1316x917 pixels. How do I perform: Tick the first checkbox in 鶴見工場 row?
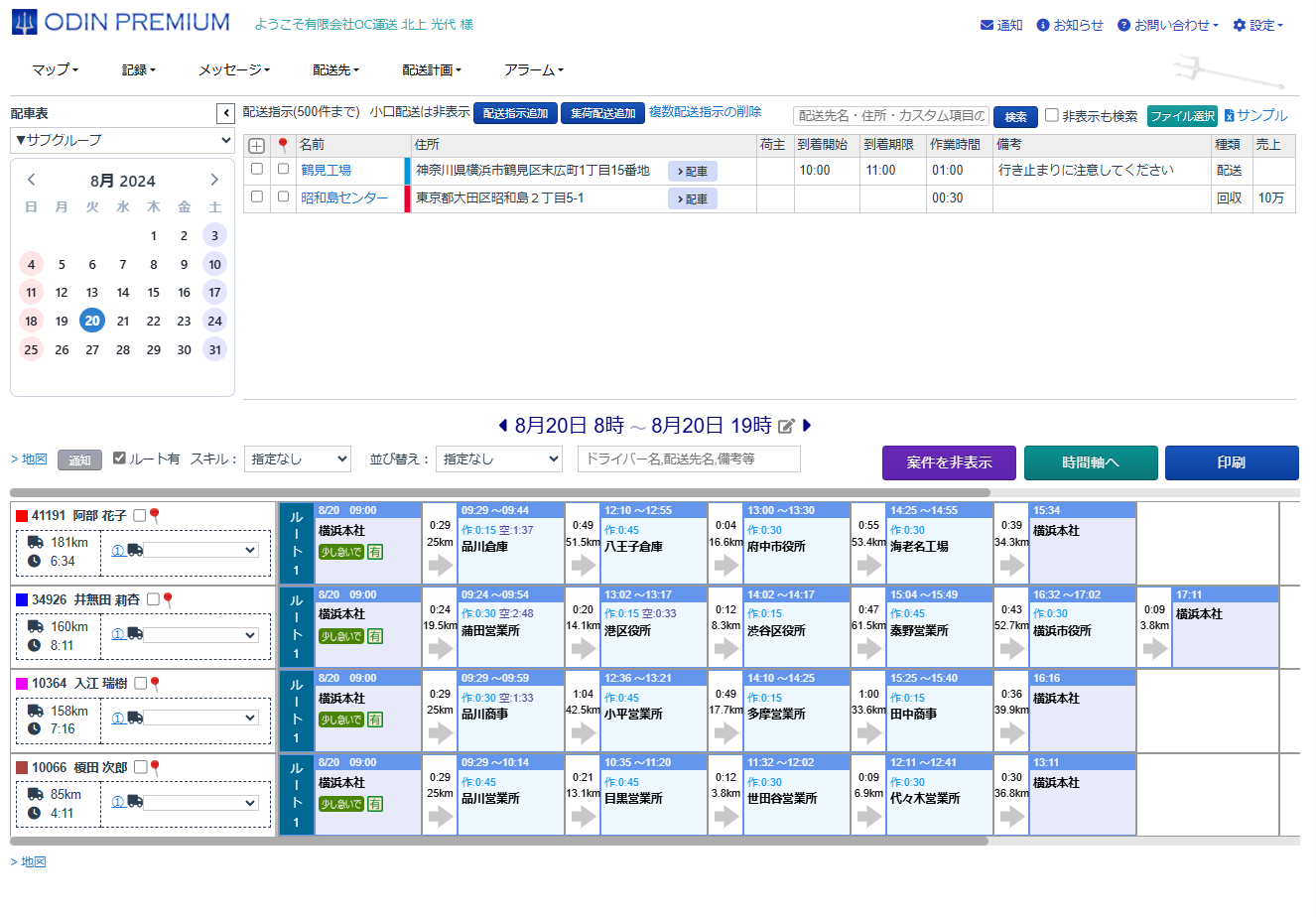(257, 169)
